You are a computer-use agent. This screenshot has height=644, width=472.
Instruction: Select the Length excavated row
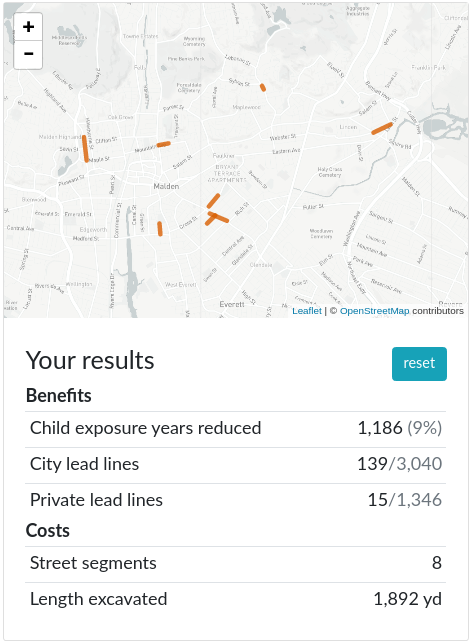coord(235,600)
